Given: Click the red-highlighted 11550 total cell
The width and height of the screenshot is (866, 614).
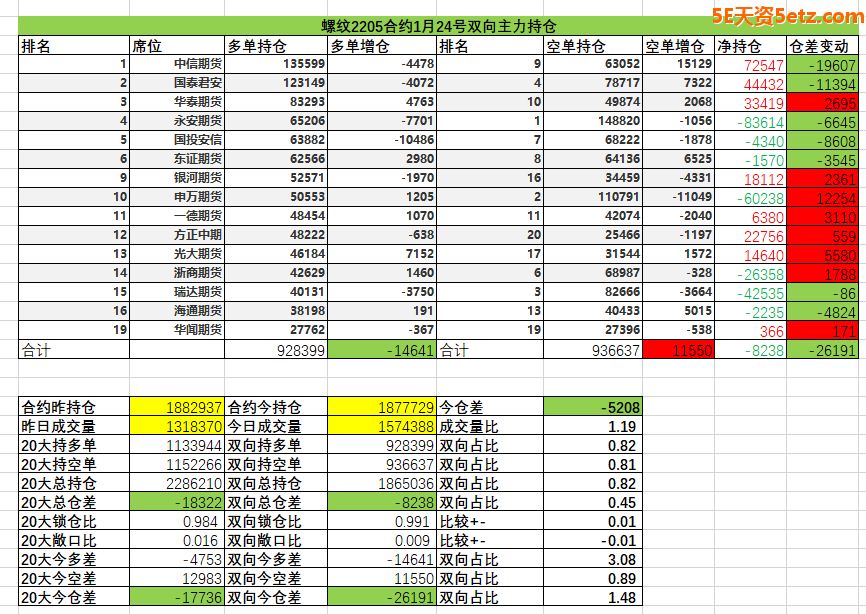Looking at the screenshot, I should point(677,350).
